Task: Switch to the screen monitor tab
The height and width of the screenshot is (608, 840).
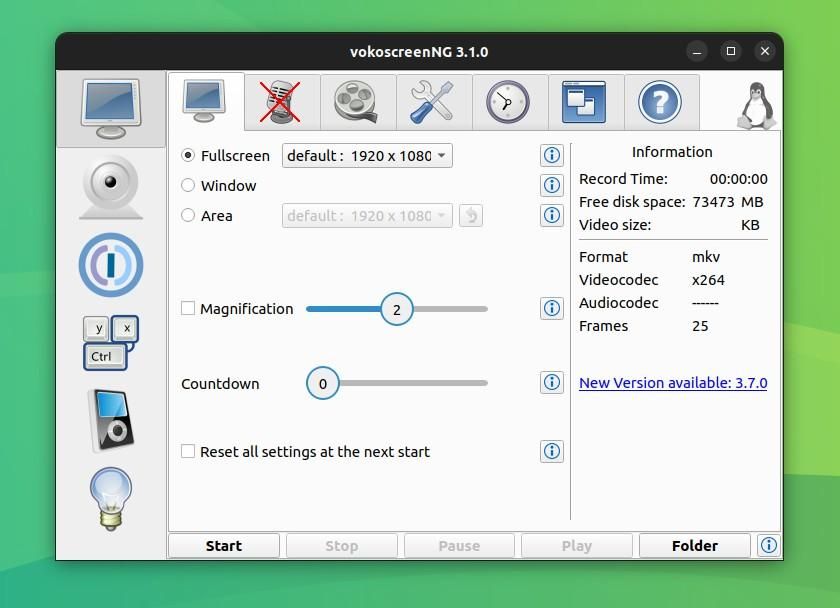Action: [x=206, y=102]
